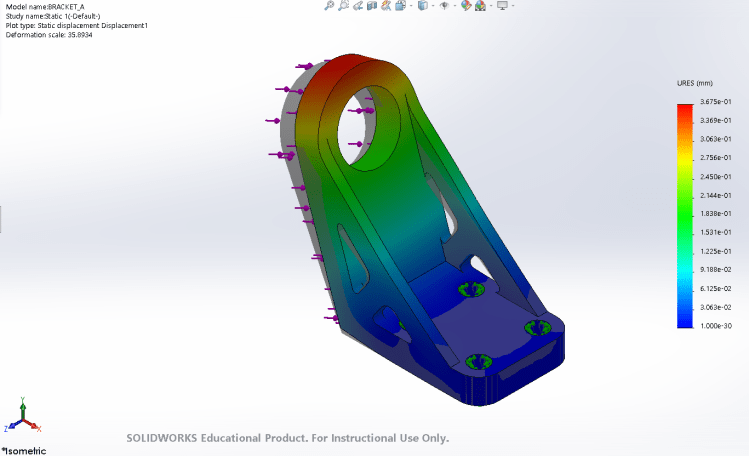This screenshot has width=749, height=456.
Task: Select the 3.675e-01 maximum legend value
Action: 716,102
